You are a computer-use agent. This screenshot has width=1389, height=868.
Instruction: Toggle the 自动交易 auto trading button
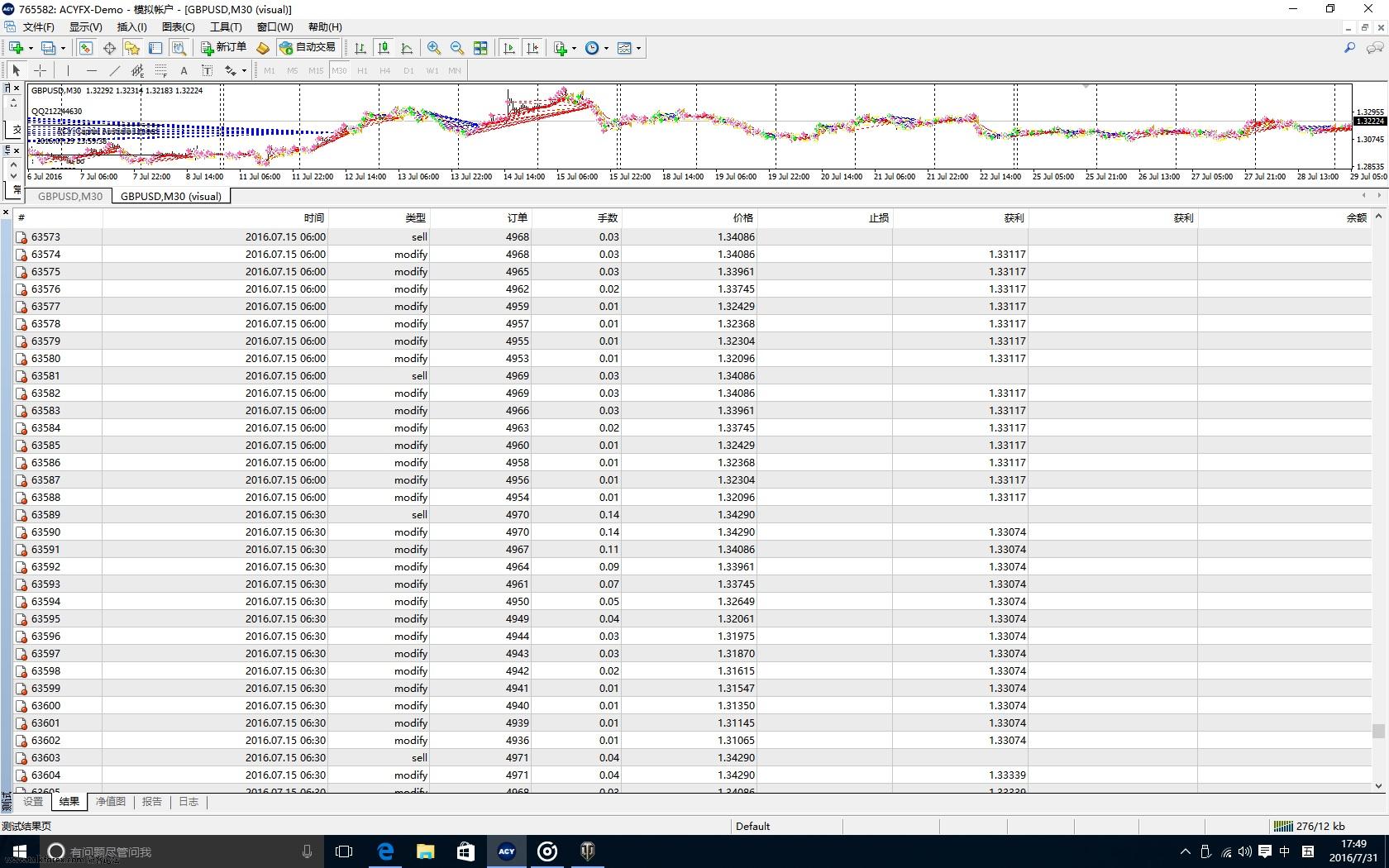(308, 48)
